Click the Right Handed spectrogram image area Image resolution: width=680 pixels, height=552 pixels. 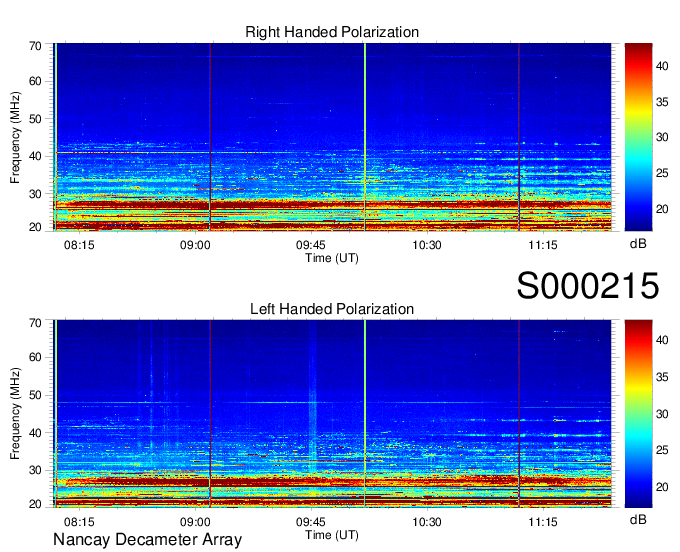pos(332,137)
